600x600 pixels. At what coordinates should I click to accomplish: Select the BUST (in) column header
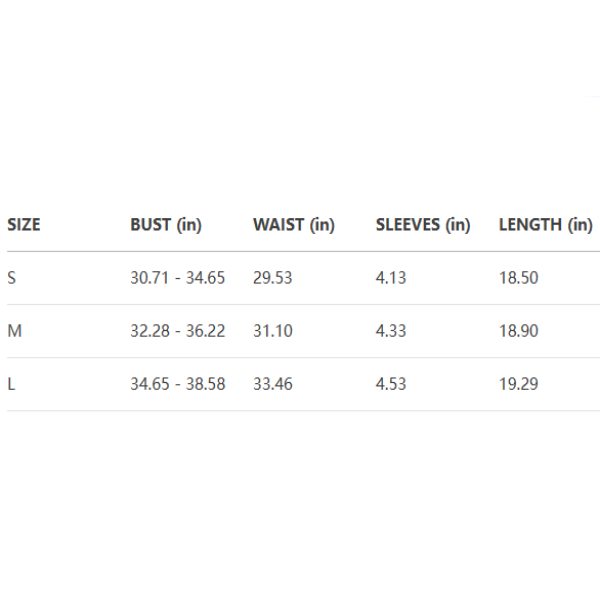pyautogui.click(x=166, y=225)
